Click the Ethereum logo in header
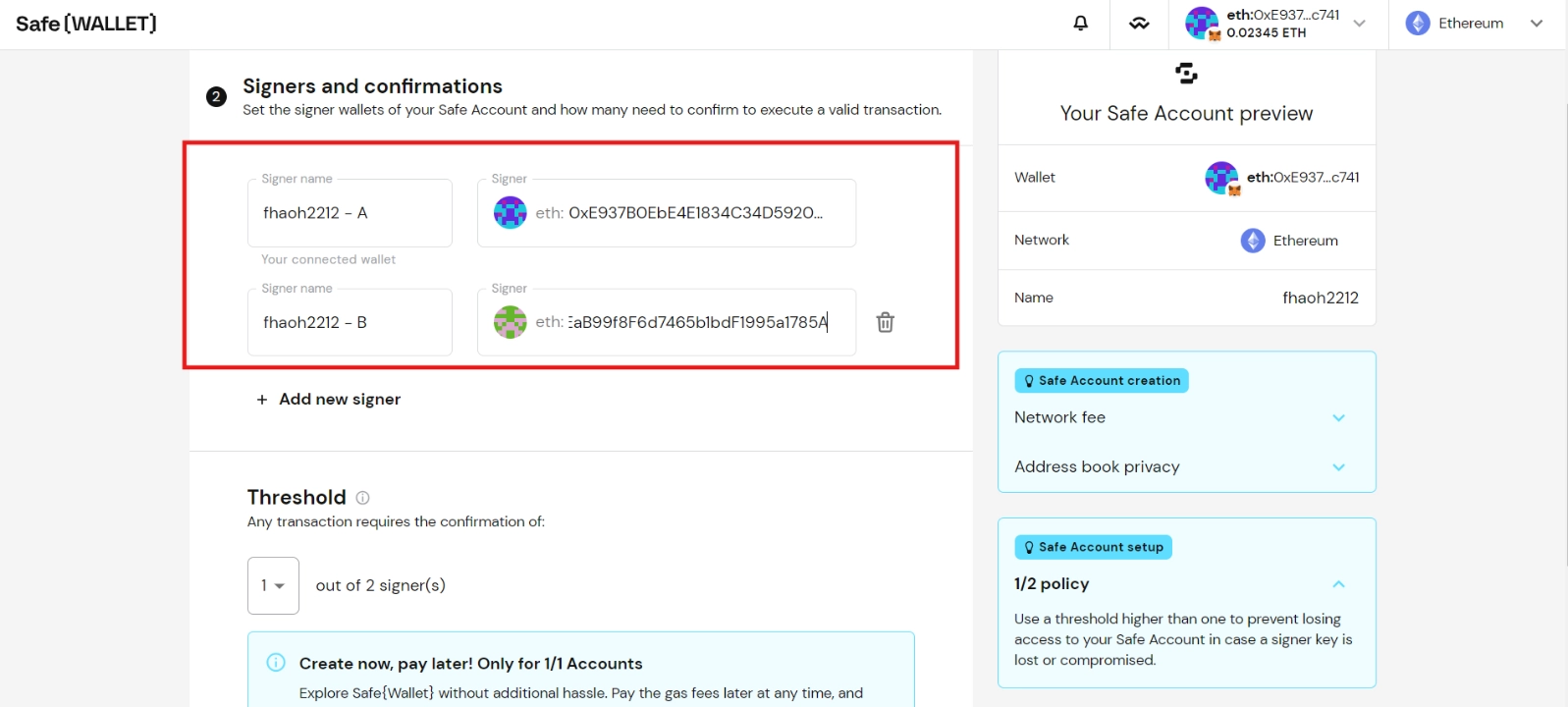The image size is (1568, 707). 1418,24
